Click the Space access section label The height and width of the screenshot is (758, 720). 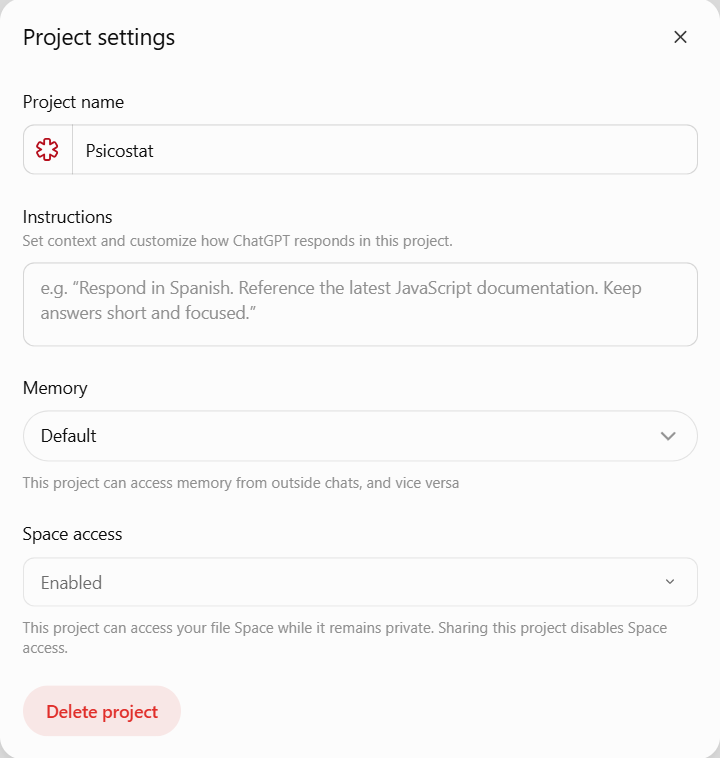73,534
